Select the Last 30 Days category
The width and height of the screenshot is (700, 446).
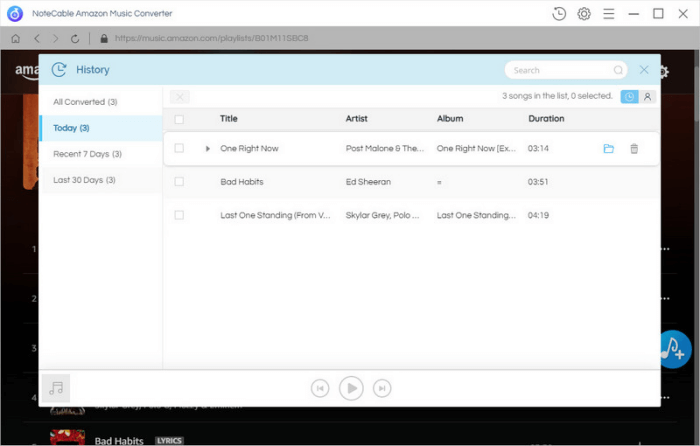[101, 180]
